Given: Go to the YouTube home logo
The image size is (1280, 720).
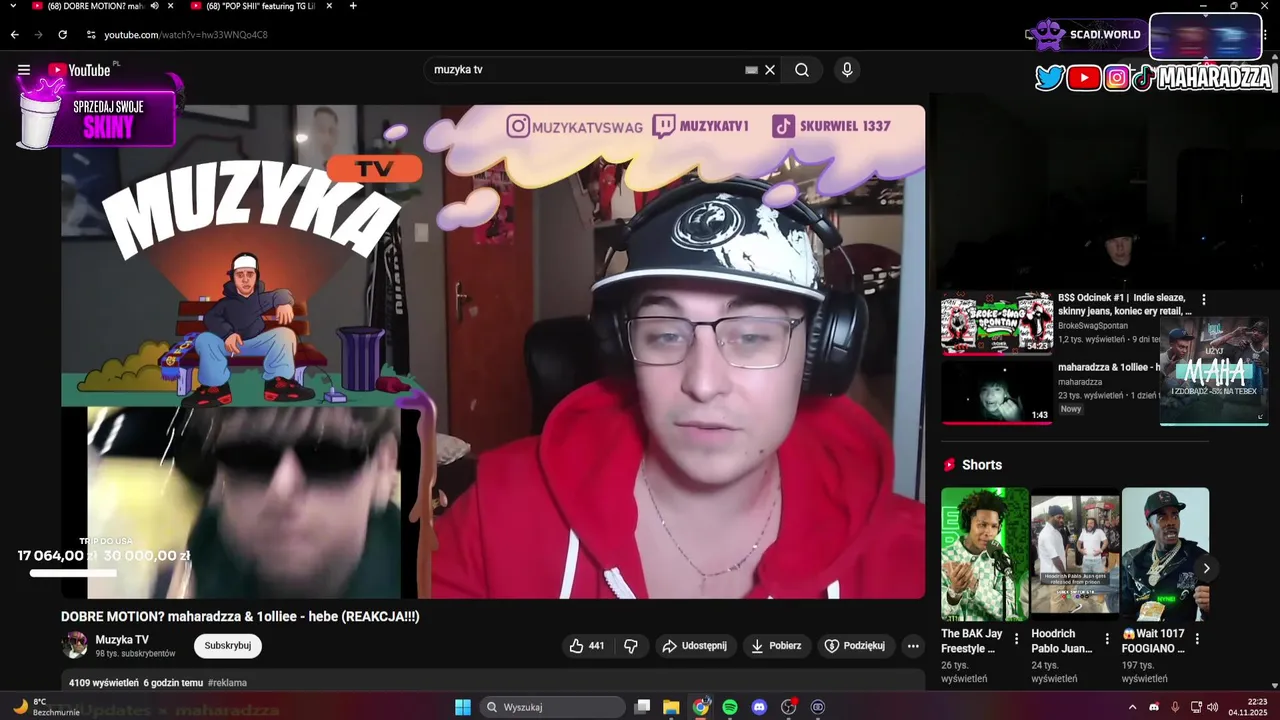Looking at the screenshot, I should 79,70.
